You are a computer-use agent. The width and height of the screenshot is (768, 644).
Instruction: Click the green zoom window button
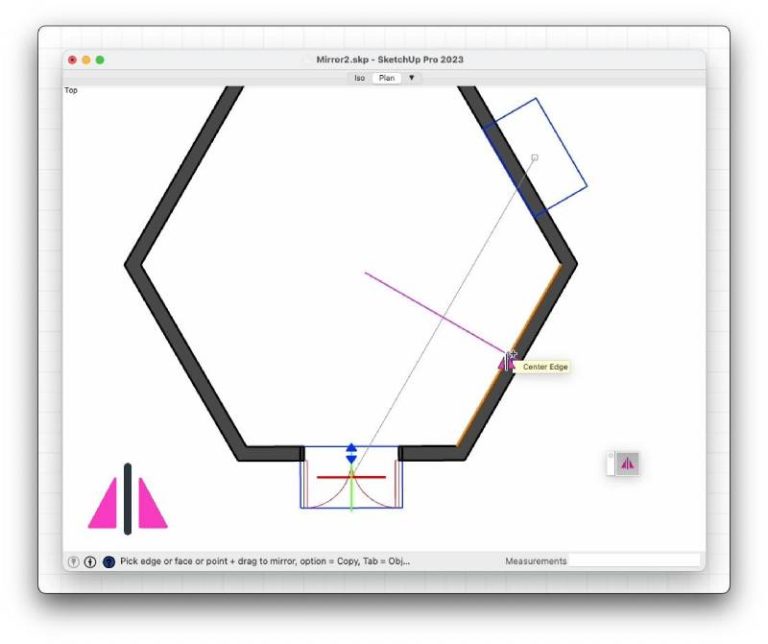[x=100, y=60]
